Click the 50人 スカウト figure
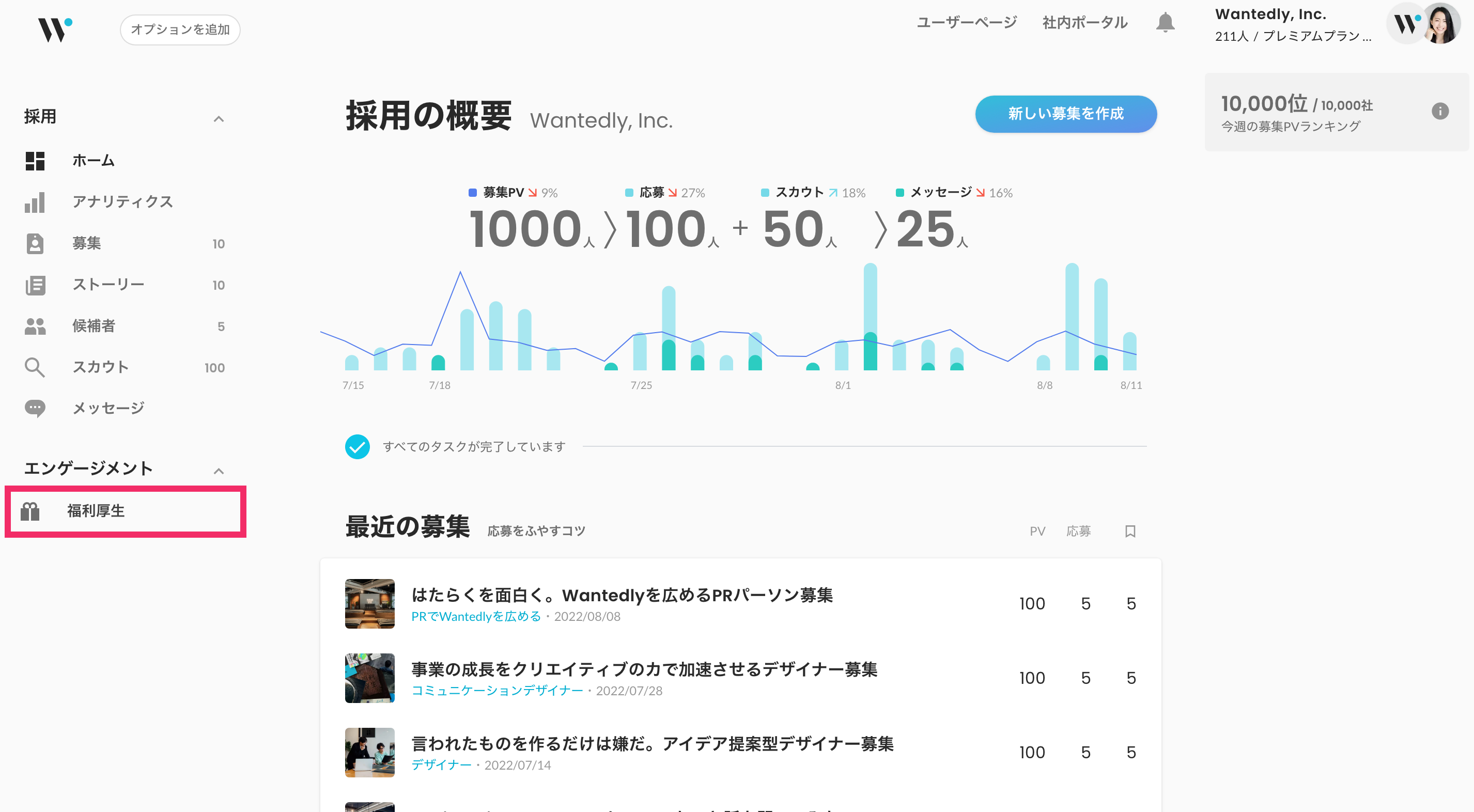The image size is (1474, 812). pos(800,229)
